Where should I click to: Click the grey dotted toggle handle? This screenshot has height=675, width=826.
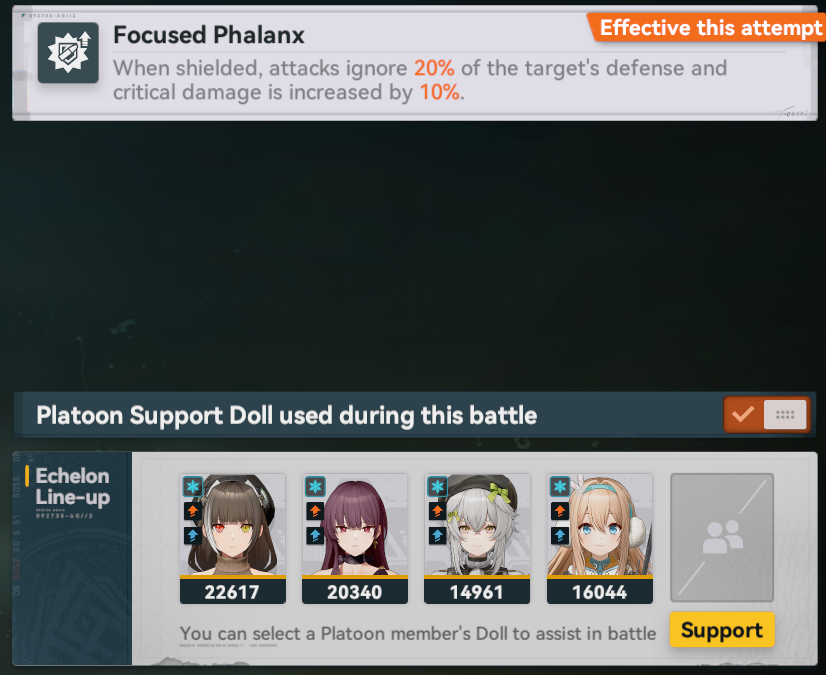click(x=785, y=415)
